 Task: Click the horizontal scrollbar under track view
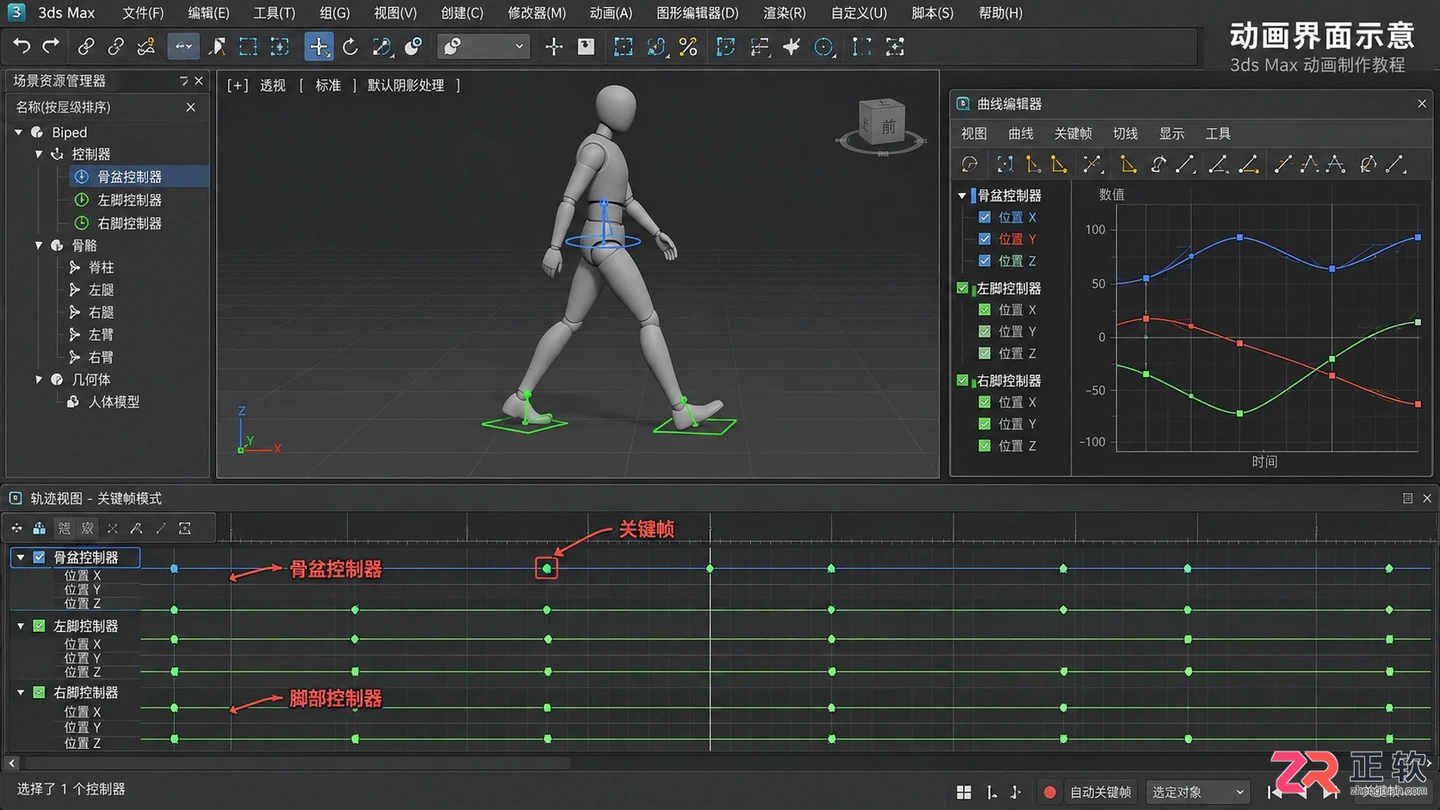coord(297,763)
